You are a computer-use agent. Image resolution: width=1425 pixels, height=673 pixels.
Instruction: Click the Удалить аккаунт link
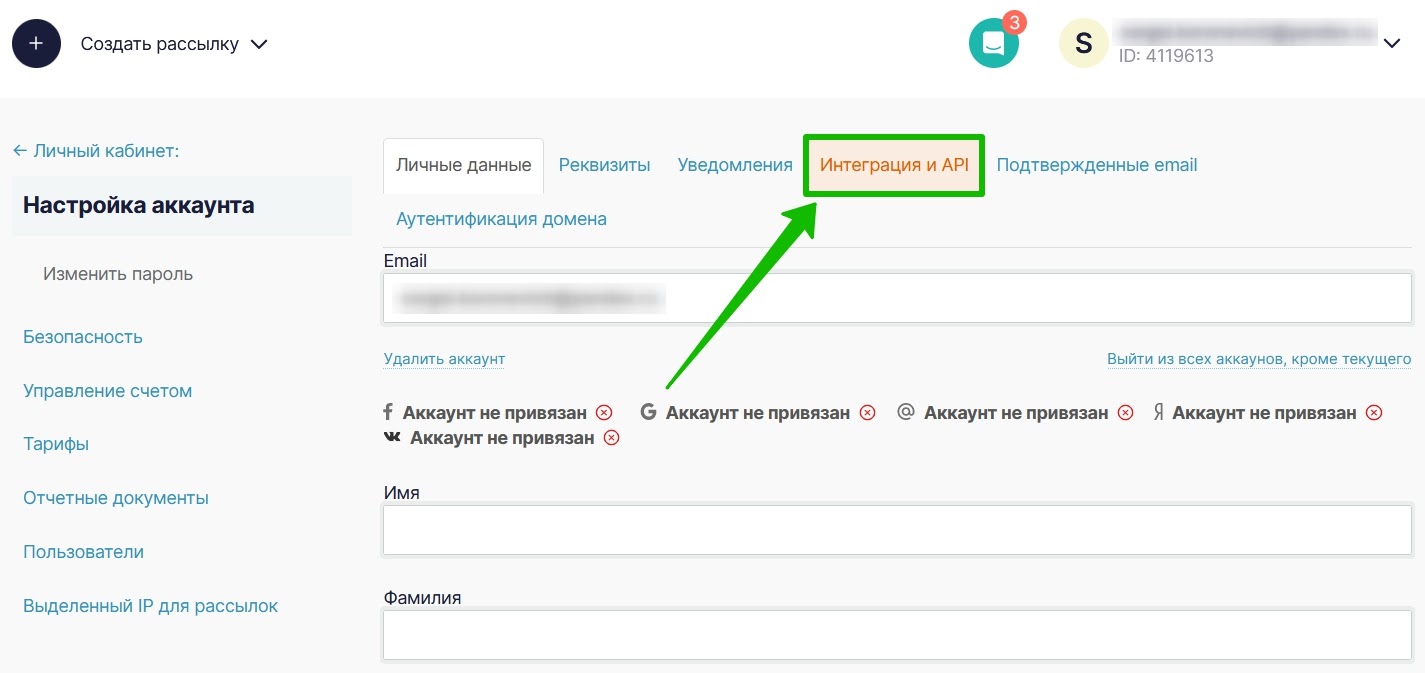tap(444, 359)
